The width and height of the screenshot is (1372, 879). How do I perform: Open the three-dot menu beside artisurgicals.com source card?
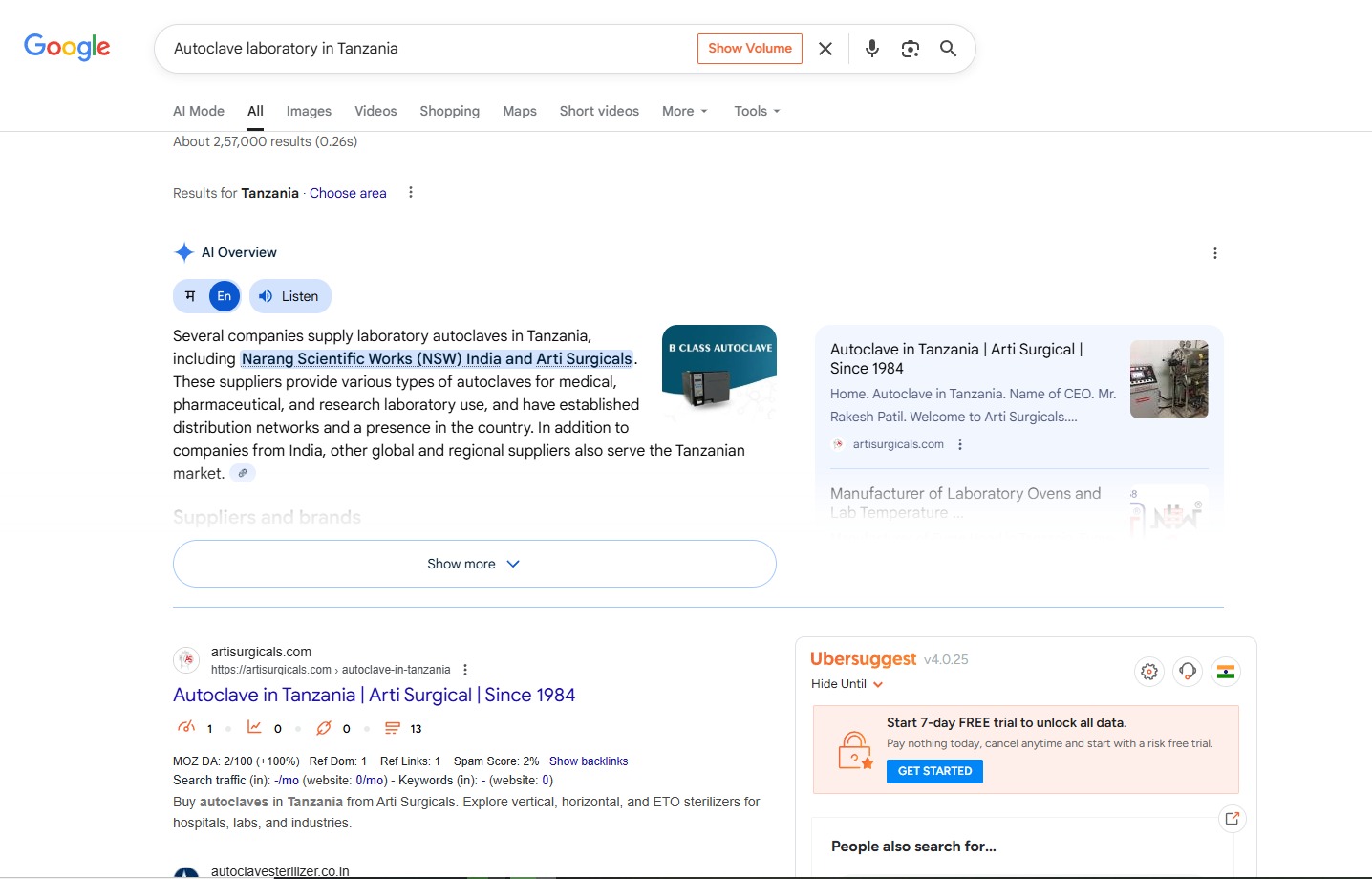[x=960, y=444]
